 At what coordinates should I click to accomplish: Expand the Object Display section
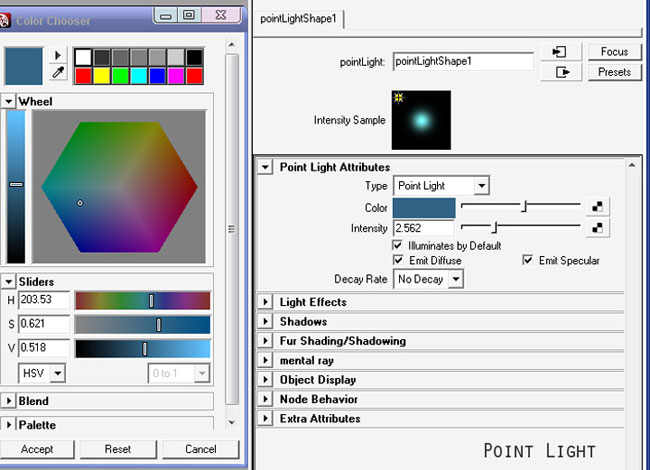click(265, 380)
